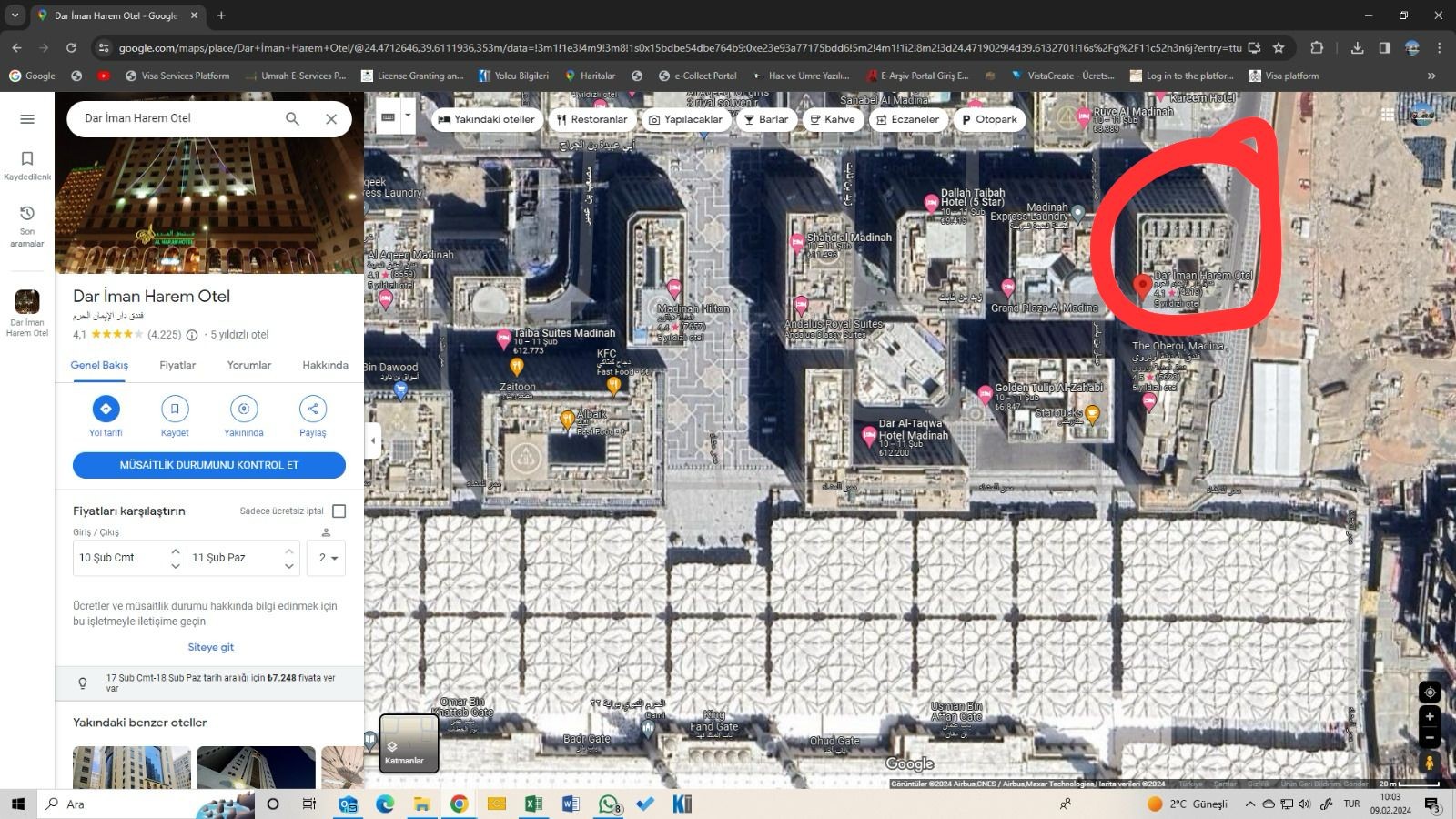
Task: Filter map by Eczaneler chip
Action: 908,119
